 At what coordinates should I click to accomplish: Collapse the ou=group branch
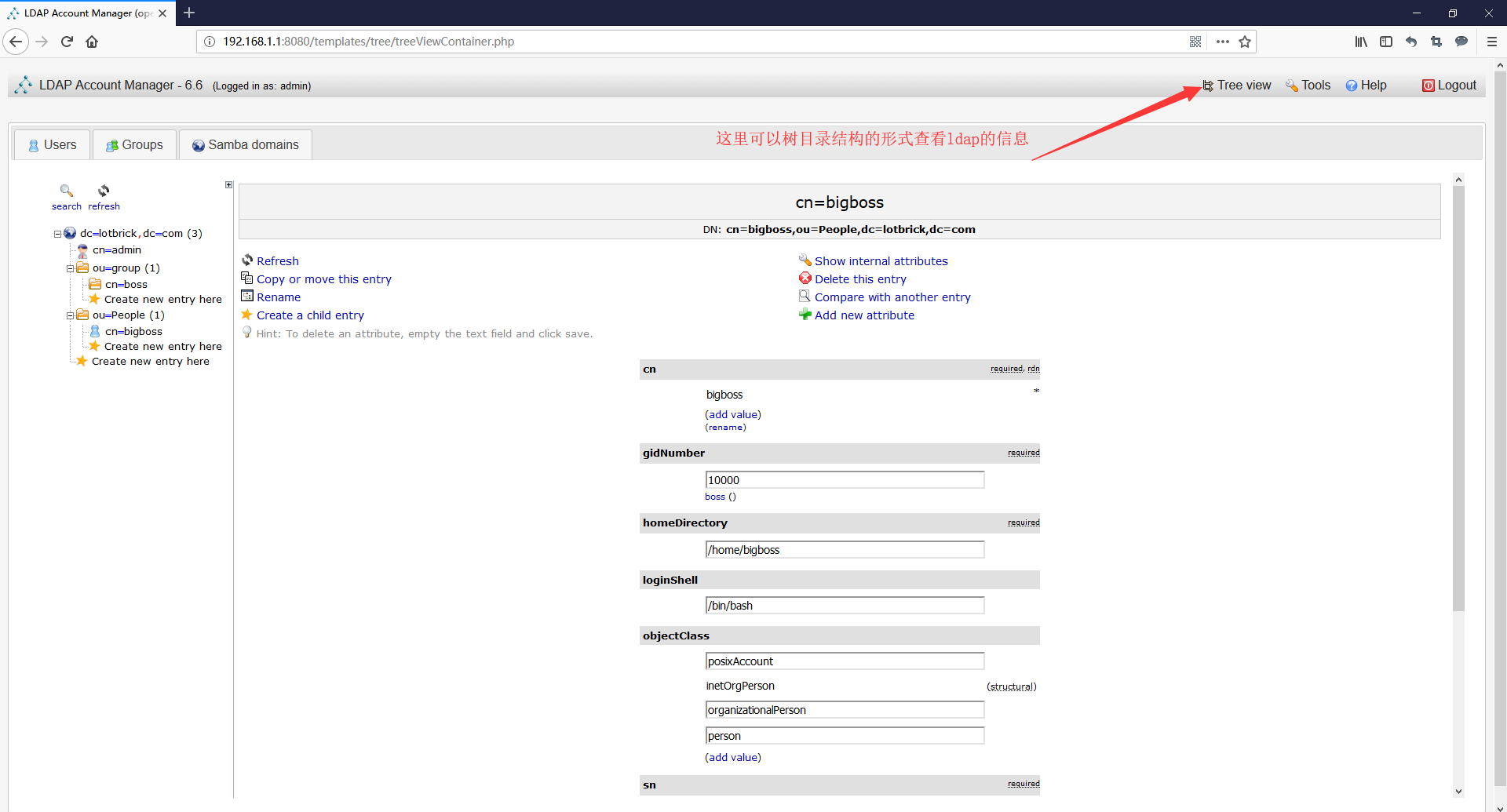click(x=69, y=268)
